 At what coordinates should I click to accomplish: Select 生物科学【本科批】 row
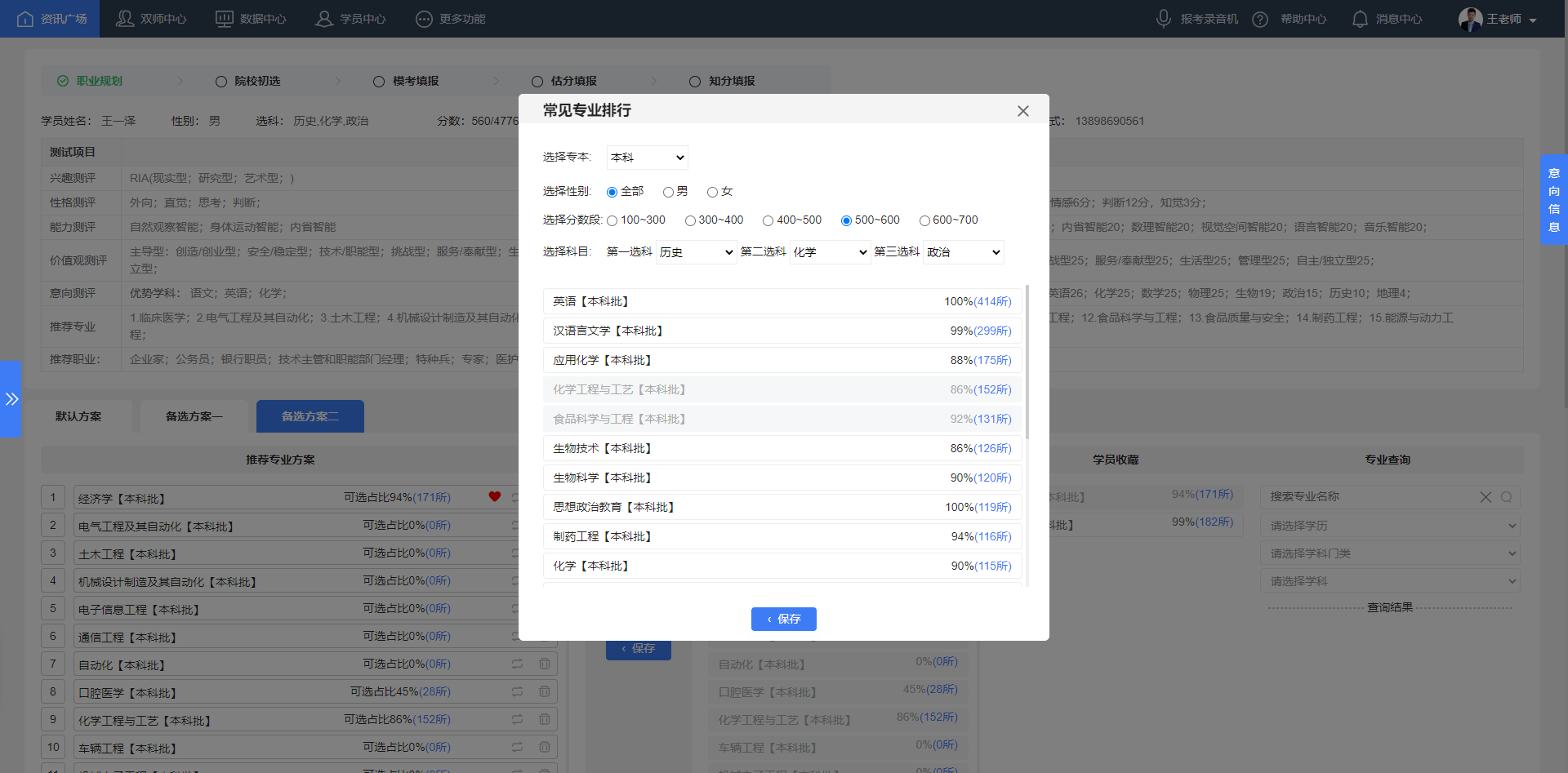tap(782, 478)
